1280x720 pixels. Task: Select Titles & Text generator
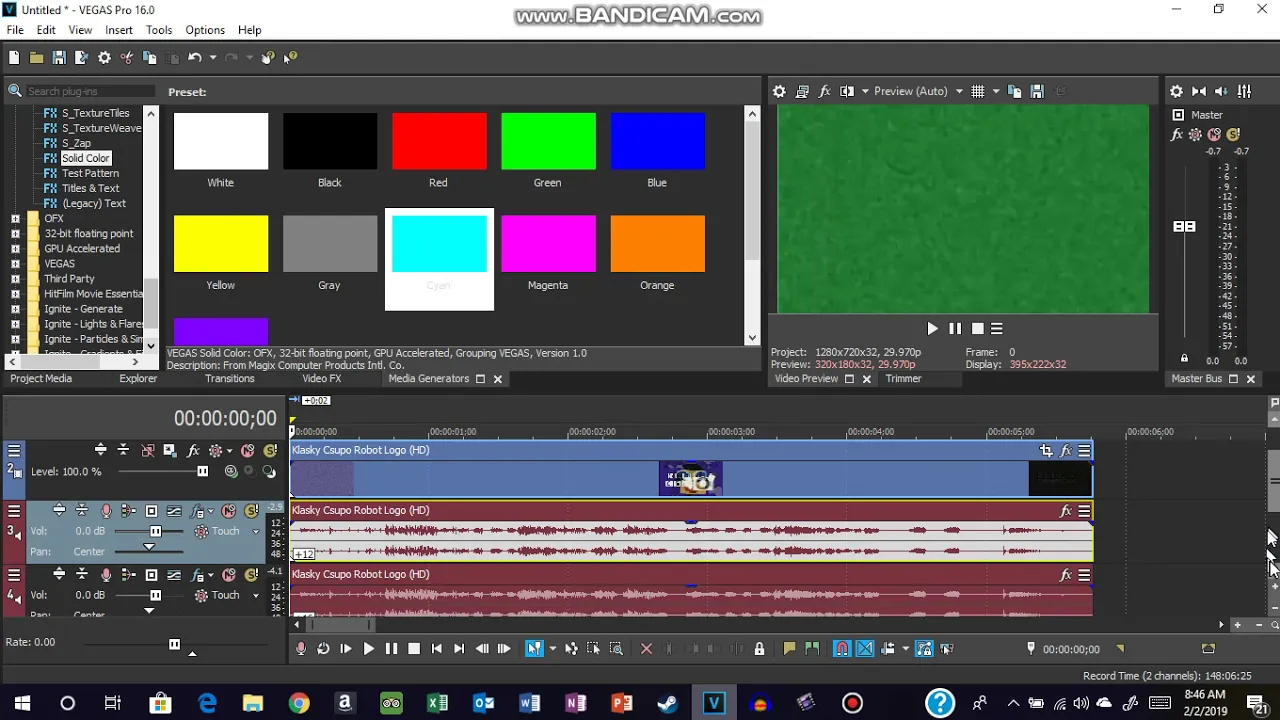tap(90, 188)
